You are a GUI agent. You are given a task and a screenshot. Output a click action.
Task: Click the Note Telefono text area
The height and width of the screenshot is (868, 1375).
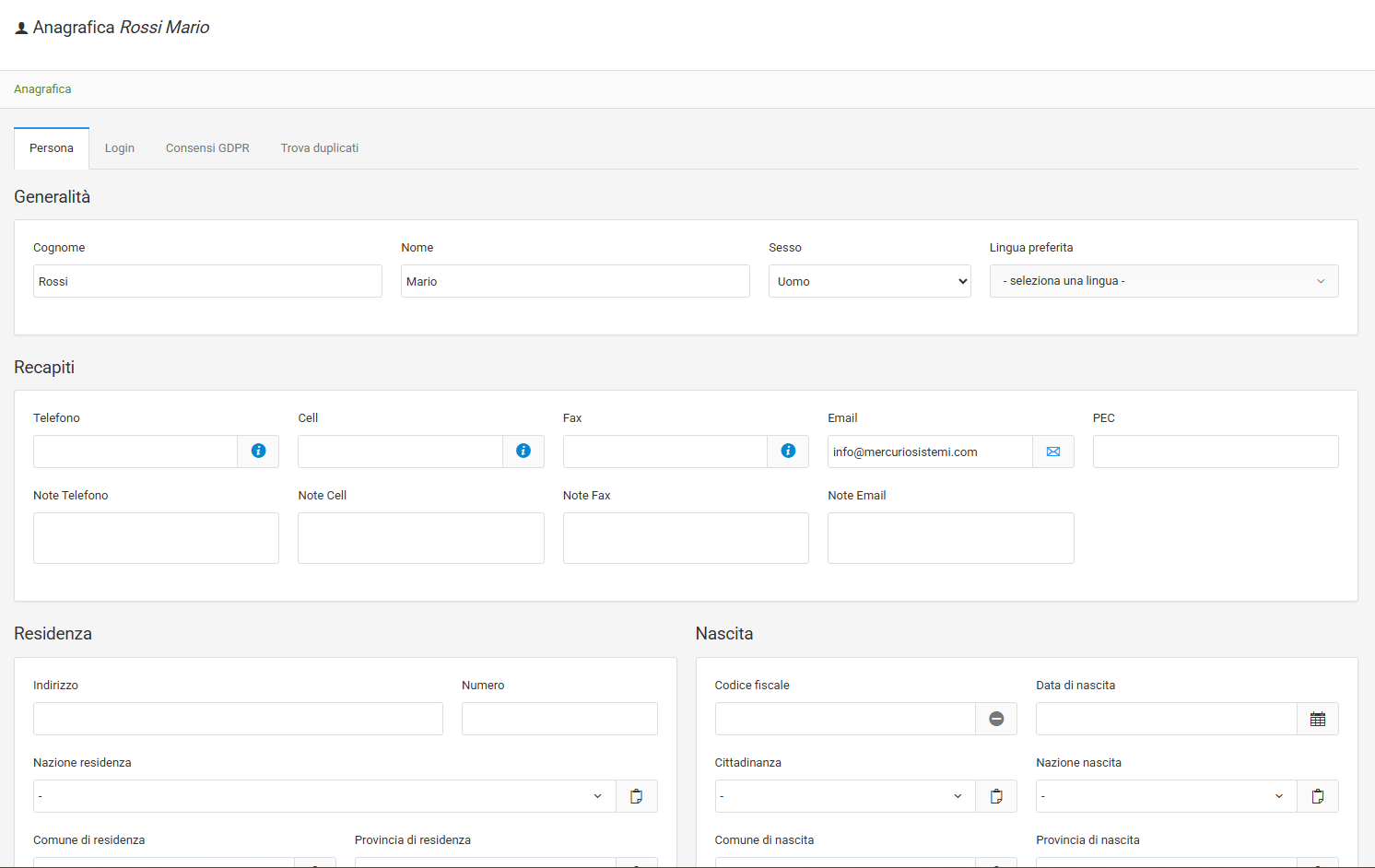click(x=156, y=538)
